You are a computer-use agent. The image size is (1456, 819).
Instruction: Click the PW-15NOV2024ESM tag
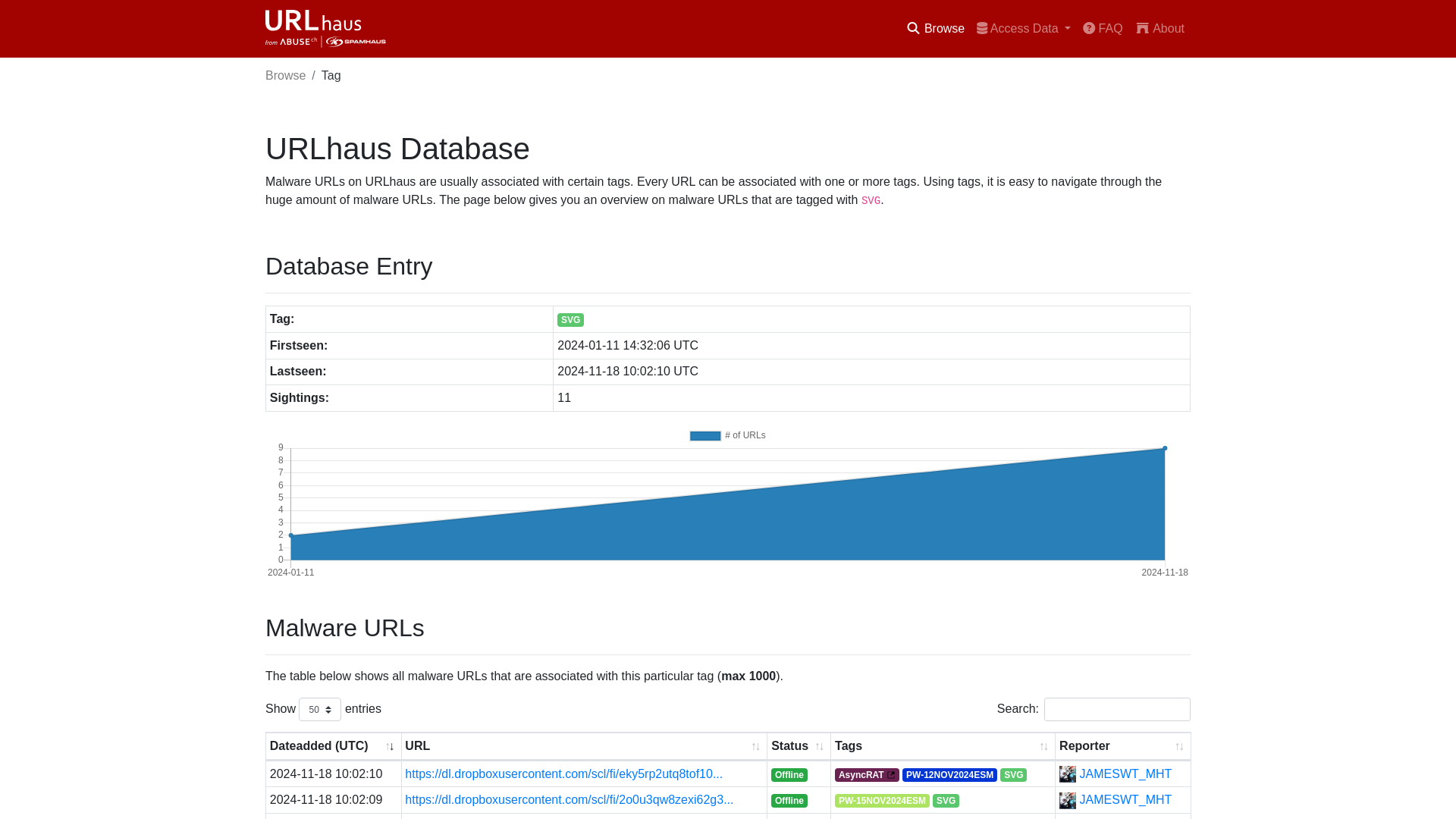pos(882,801)
